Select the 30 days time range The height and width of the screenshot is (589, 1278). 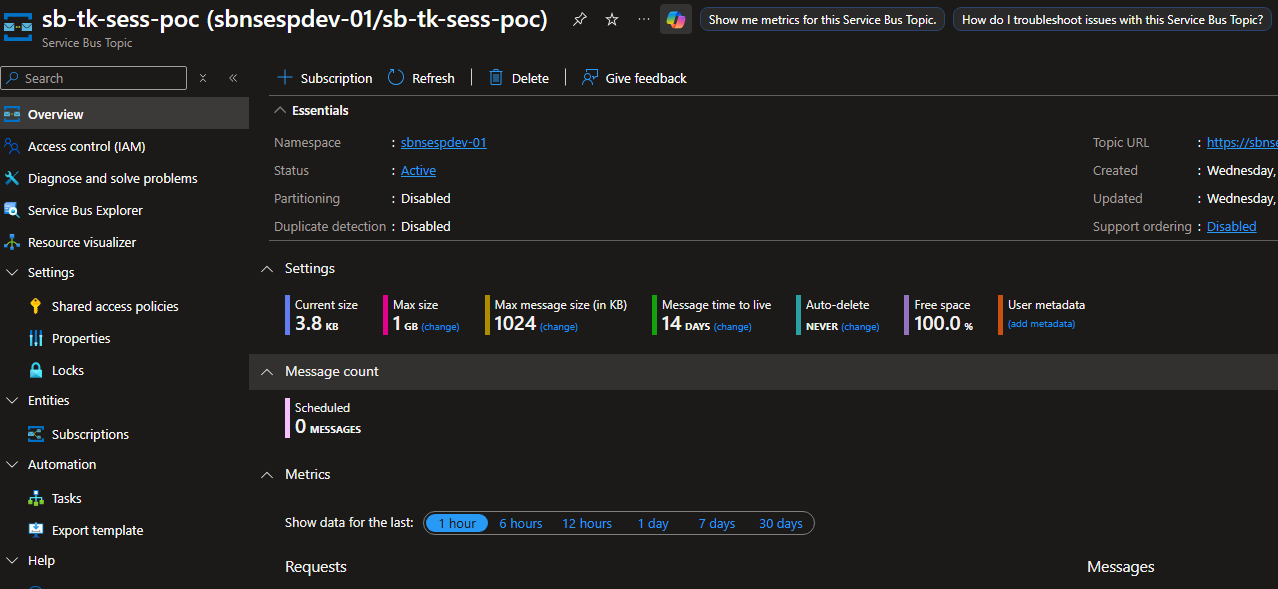(x=780, y=523)
